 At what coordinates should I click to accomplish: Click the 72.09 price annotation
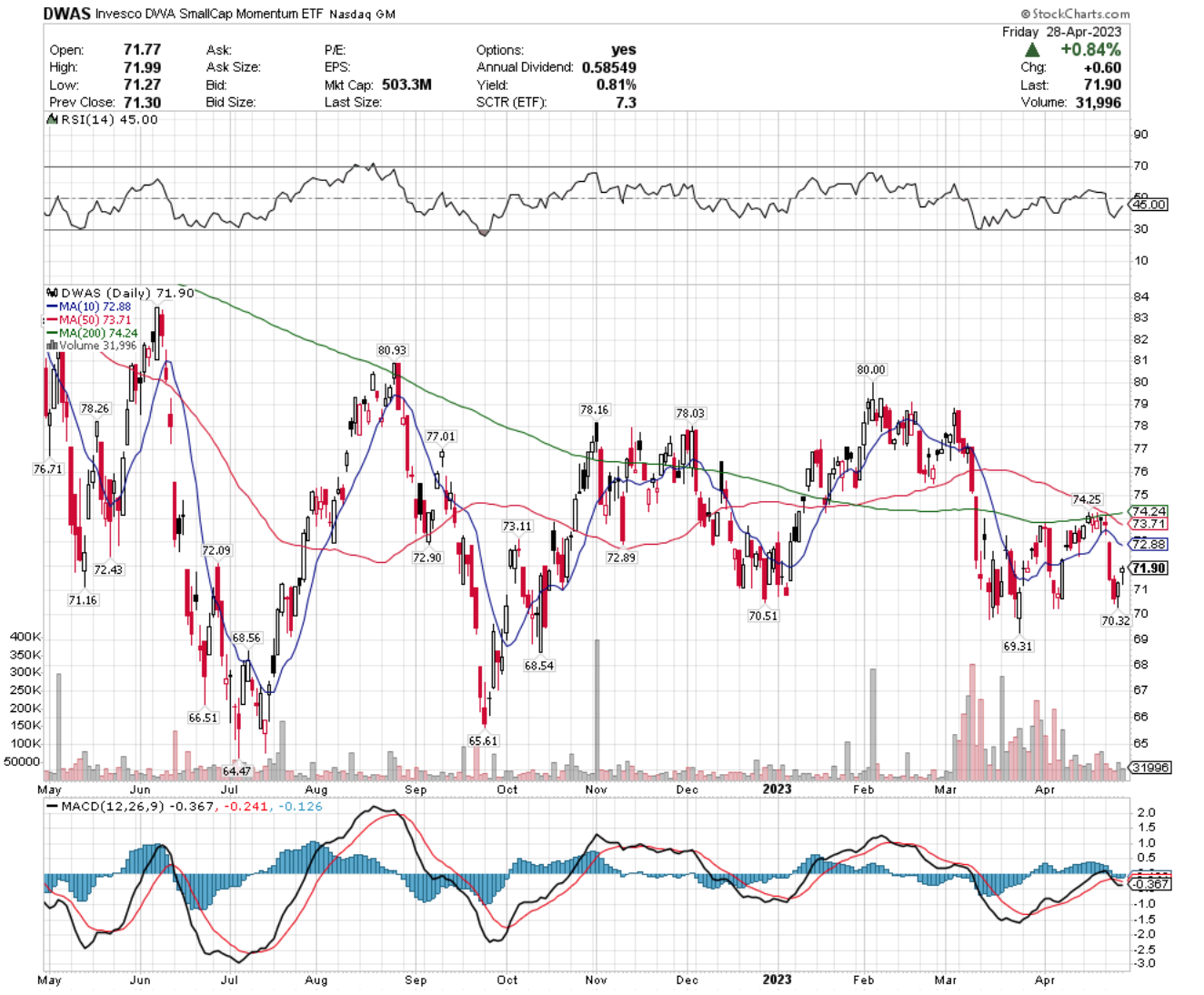tap(216, 550)
